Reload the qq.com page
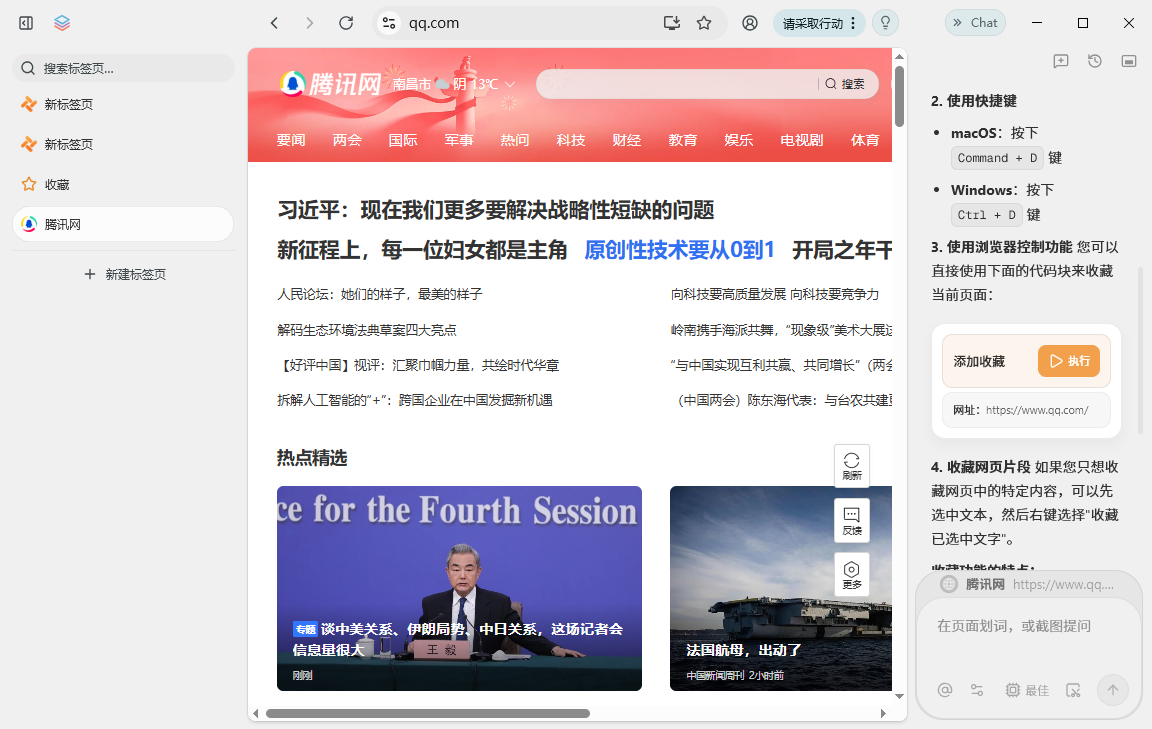The width and height of the screenshot is (1152, 729). tap(346, 23)
